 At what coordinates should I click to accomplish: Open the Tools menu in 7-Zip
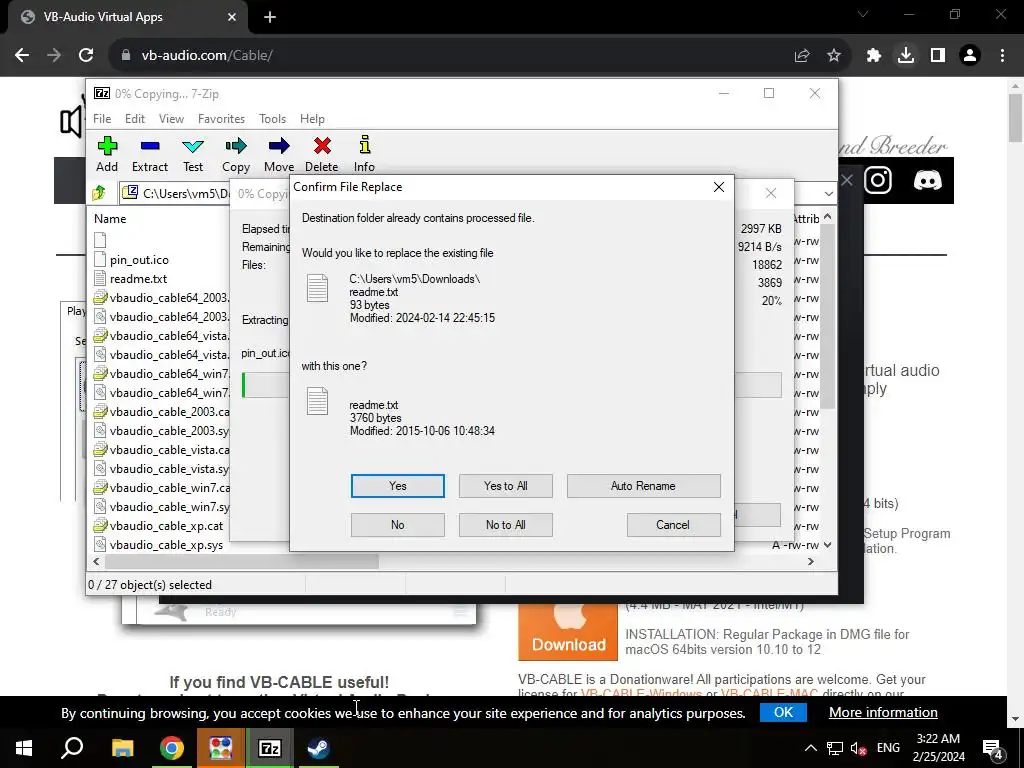[272, 119]
